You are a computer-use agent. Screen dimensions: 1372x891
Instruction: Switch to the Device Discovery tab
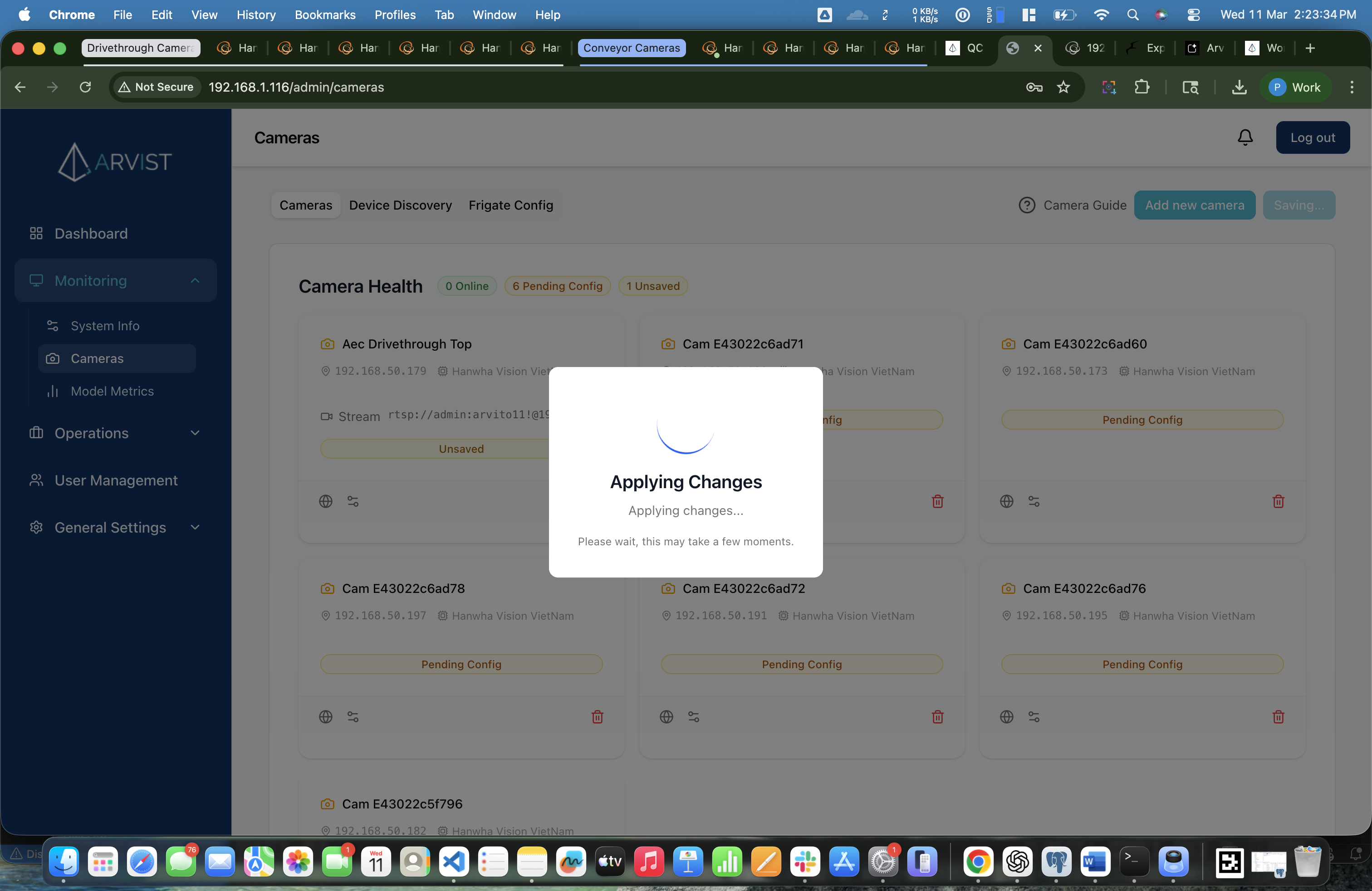click(400, 205)
